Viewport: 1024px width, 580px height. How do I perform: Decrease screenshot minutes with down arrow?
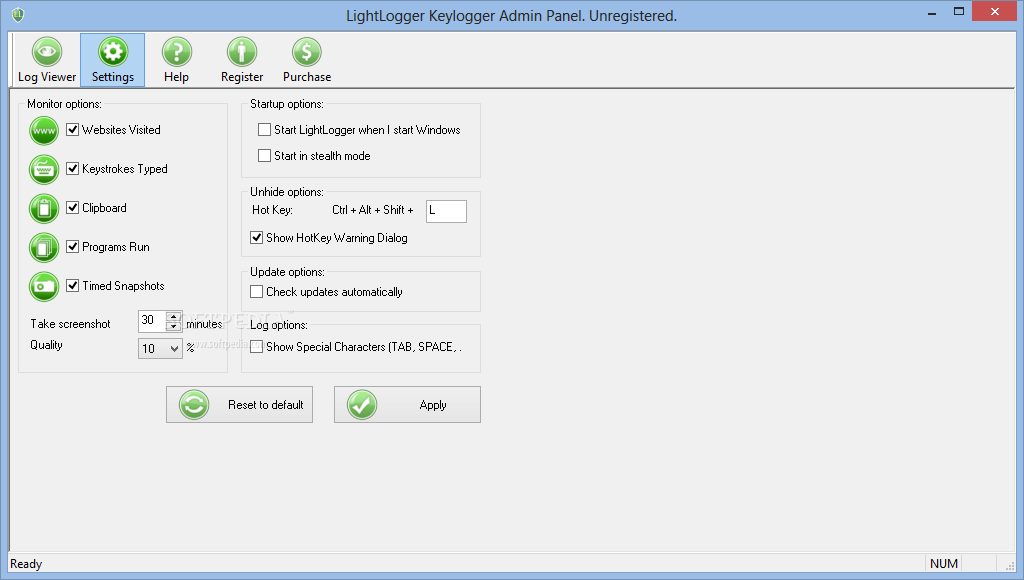pyautogui.click(x=174, y=326)
